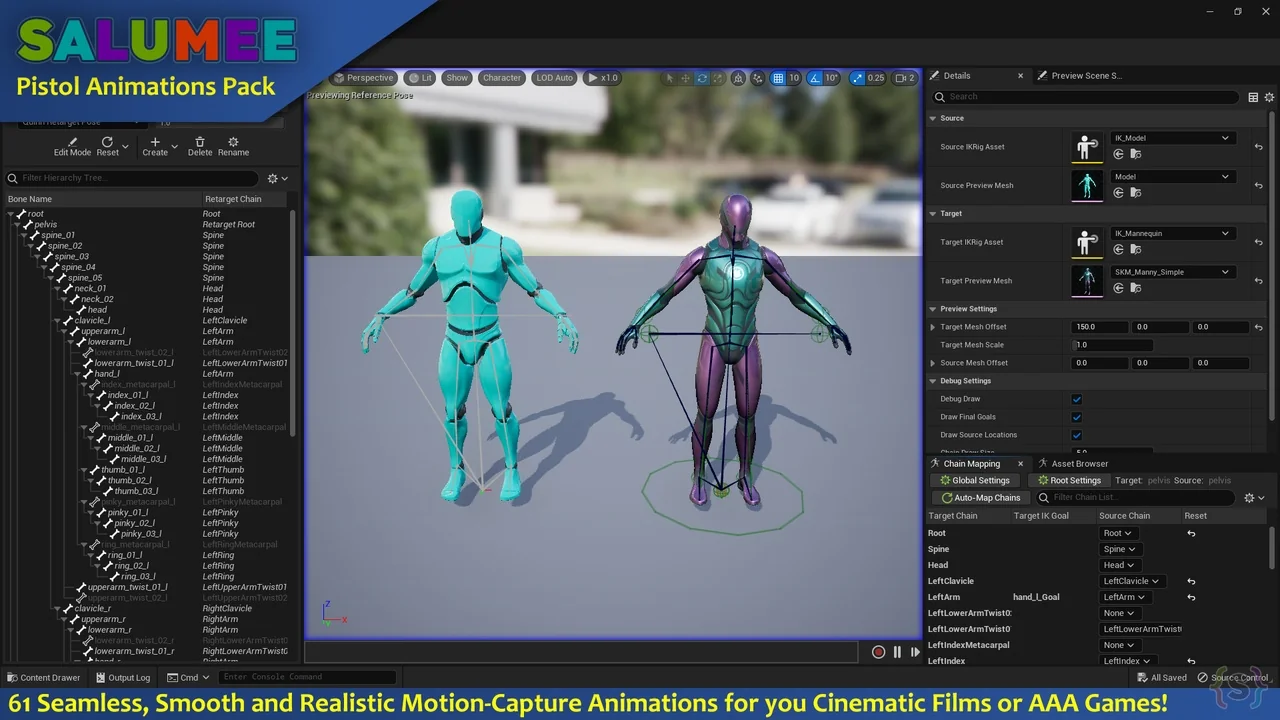
Task: Open Global Settings in Chain Mapping
Action: click(974, 480)
